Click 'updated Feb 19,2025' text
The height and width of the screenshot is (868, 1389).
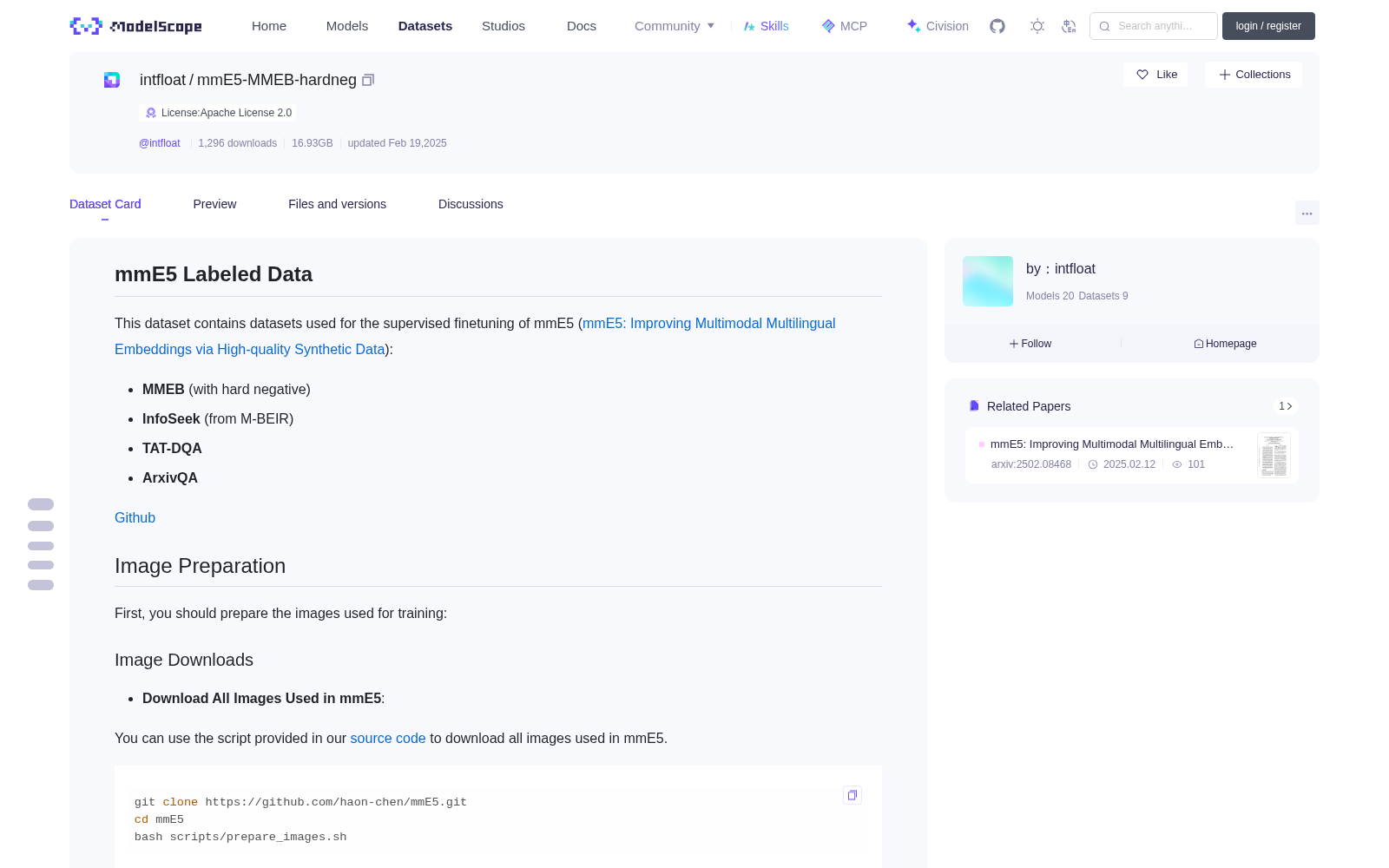pos(398,143)
